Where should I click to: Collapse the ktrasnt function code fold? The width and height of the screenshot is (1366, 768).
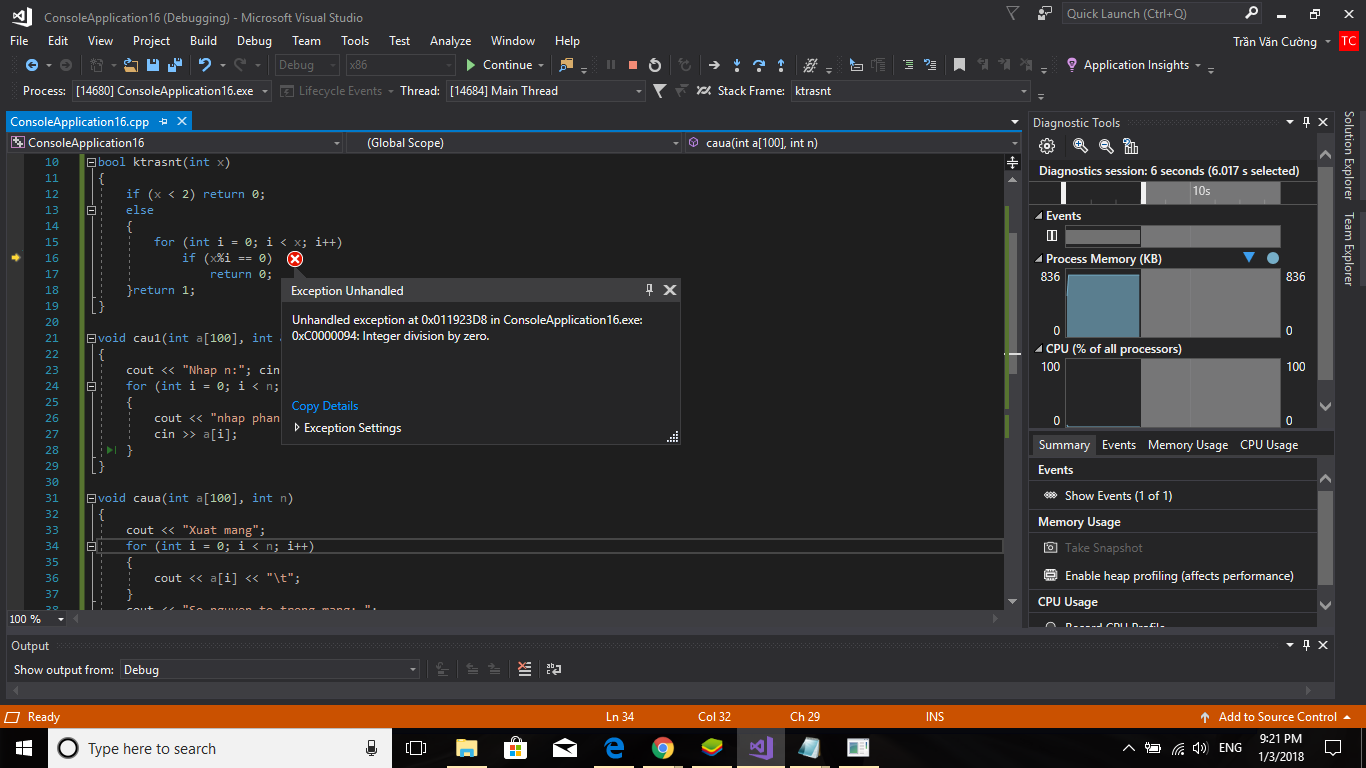(91, 162)
